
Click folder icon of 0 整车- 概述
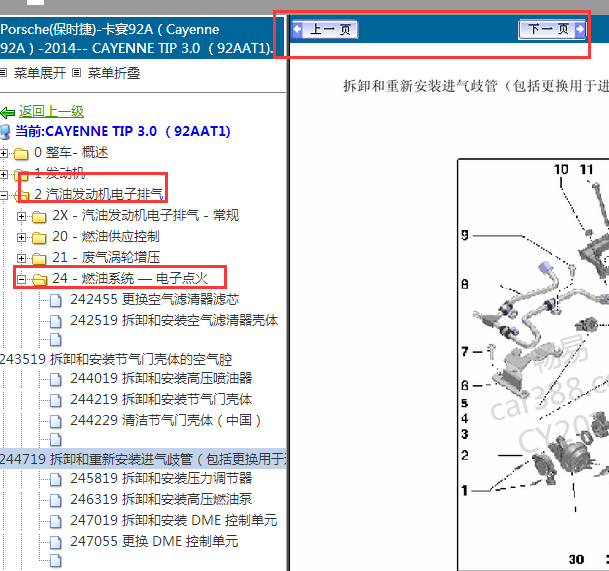[21, 154]
